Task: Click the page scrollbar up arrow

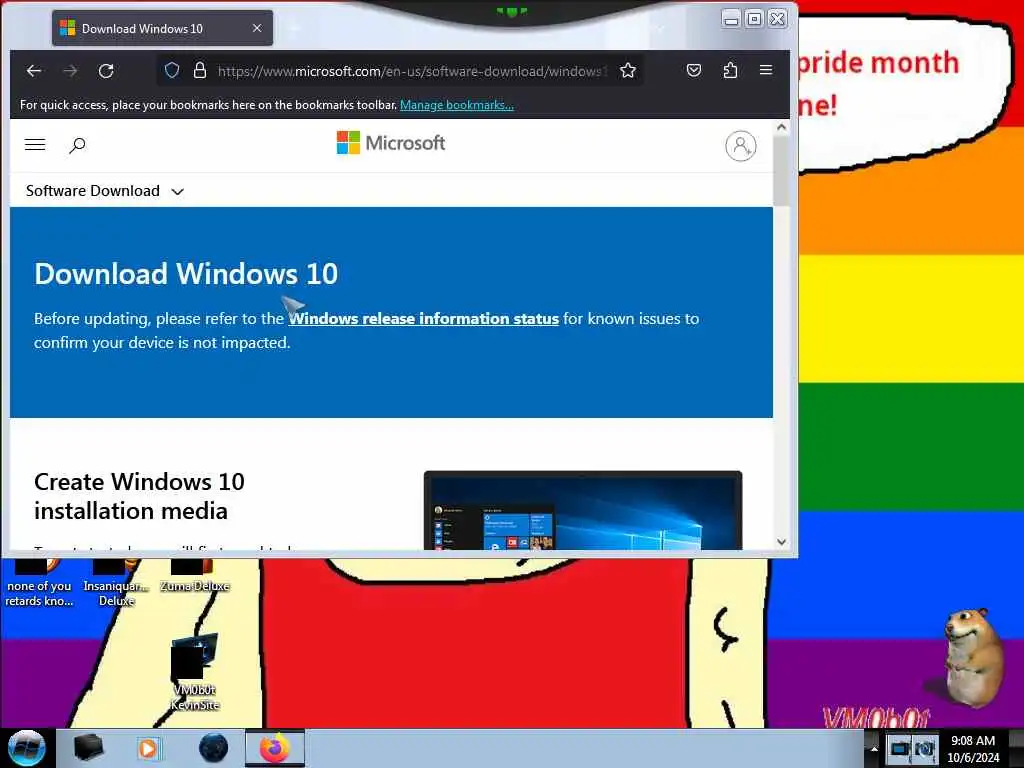Action: click(781, 128)
